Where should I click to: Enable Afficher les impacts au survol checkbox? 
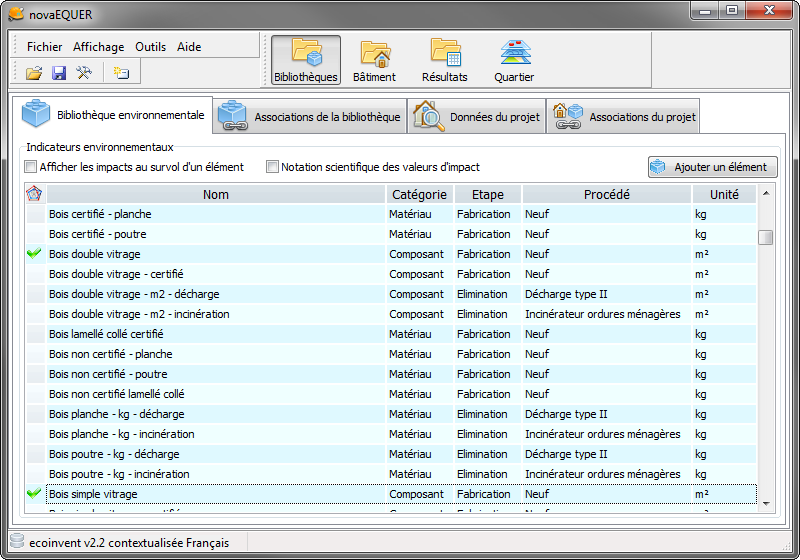click(31, 167)
